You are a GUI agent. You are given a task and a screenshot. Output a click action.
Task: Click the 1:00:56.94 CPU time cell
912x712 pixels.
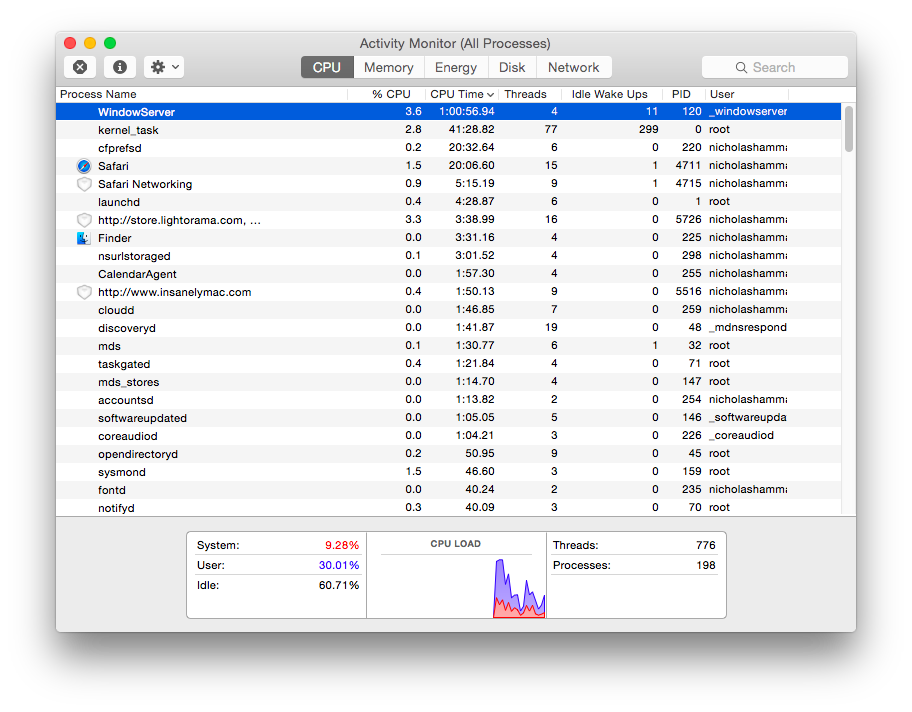466,112
